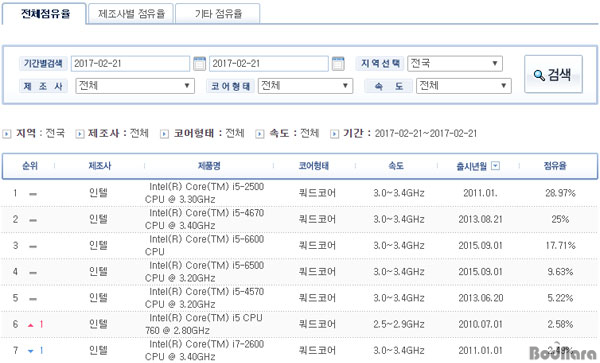The image size is (600, 363).
Task: Click the 2013.08.21 release date cell
Action: coord(481,219)
